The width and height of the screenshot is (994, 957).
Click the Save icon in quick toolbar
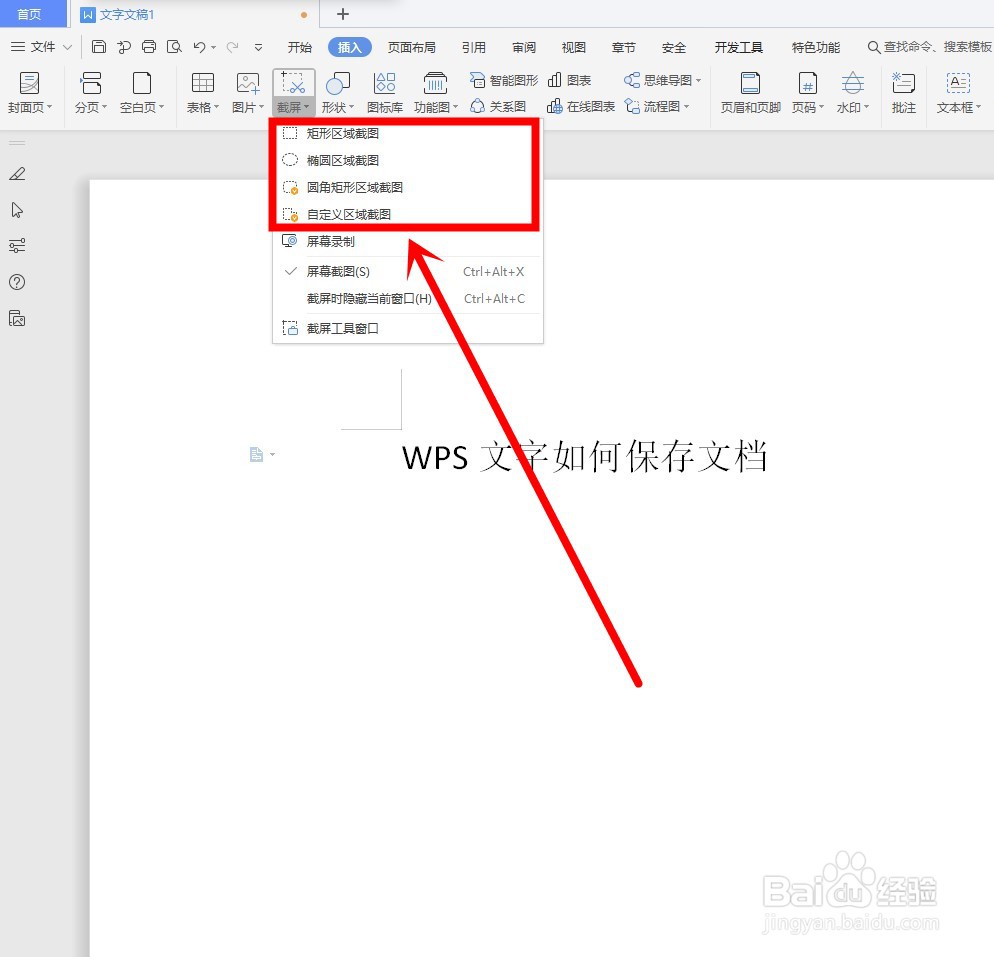tap(98, 47)
